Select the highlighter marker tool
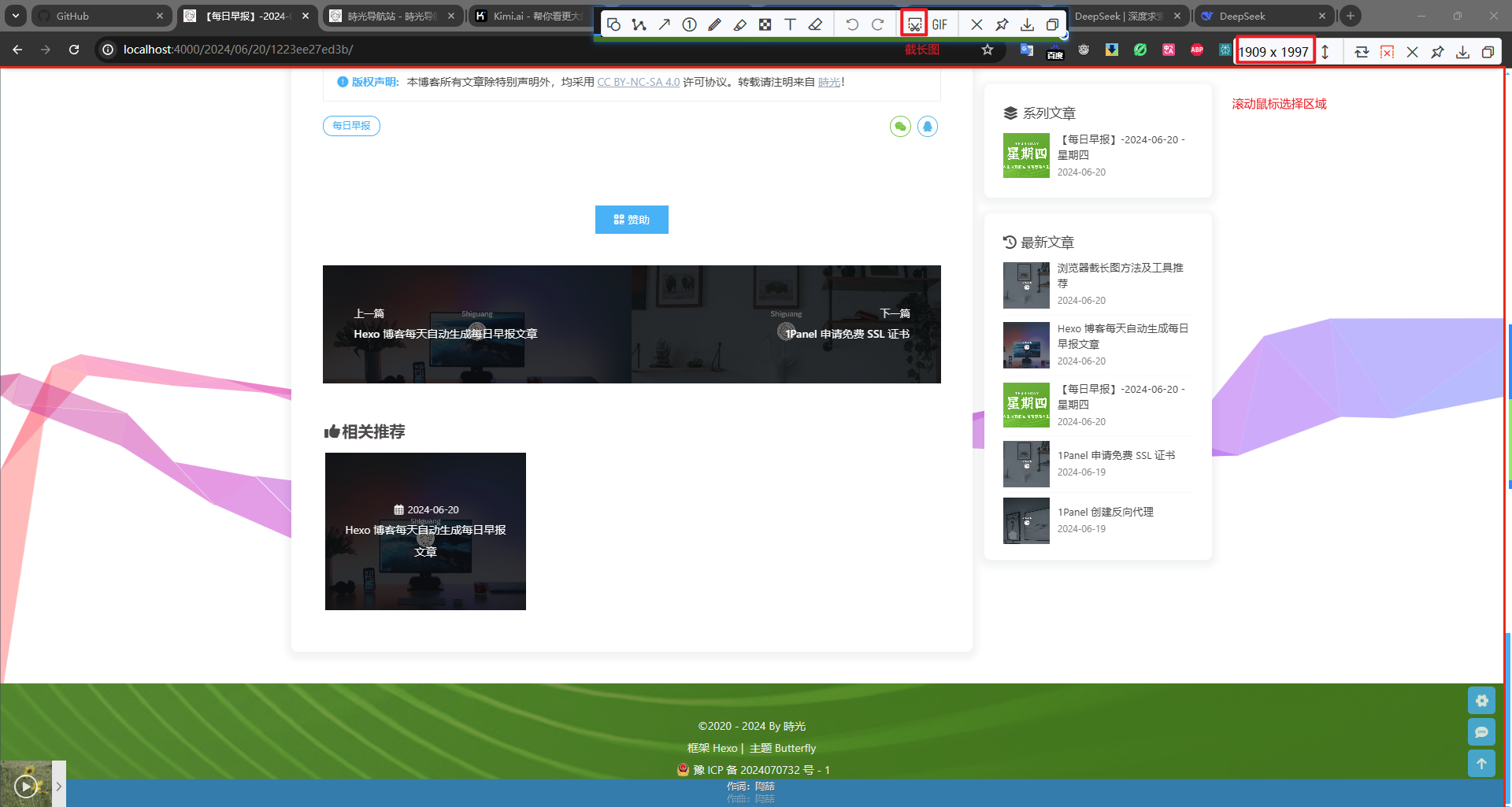1512x807 pixels. tap(739, 24)
